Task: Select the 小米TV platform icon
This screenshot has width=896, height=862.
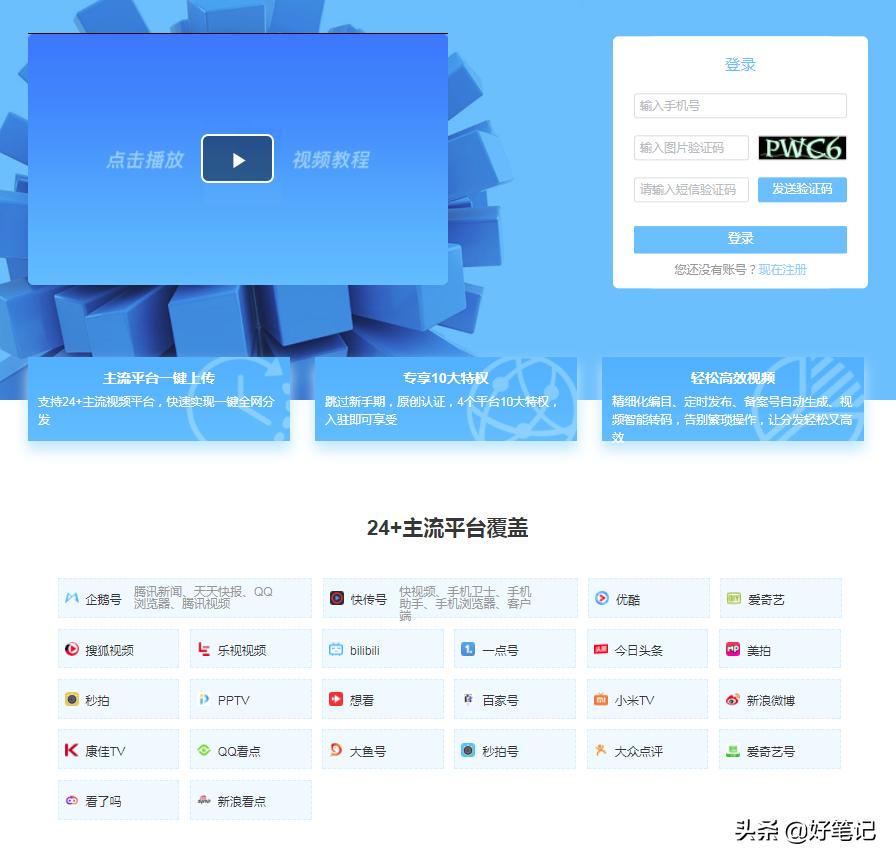Action: 646,700
